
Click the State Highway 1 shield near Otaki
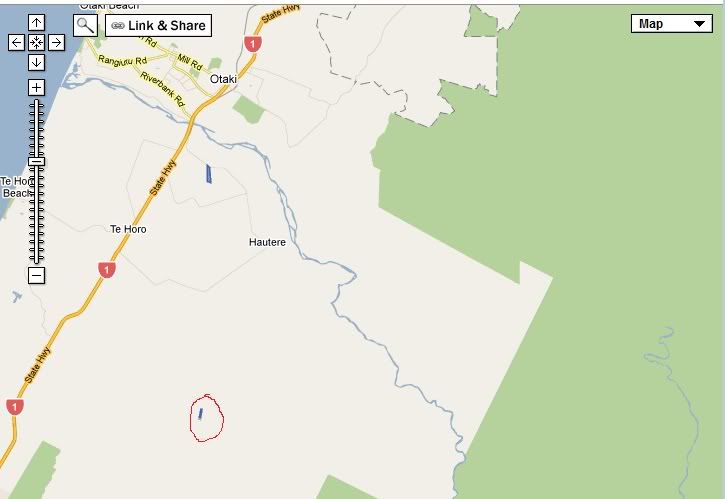pos(253,44)
